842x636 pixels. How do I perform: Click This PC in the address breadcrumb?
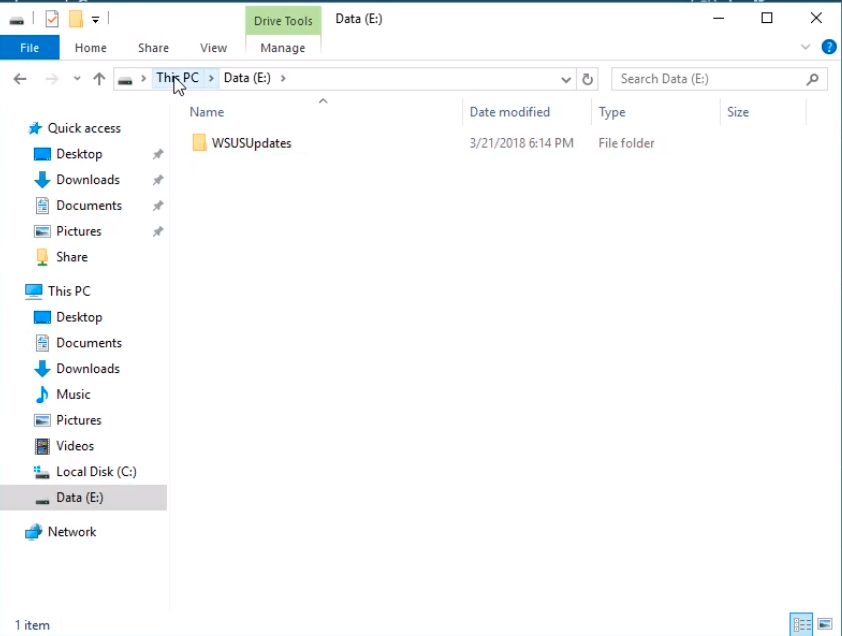(x=178, y=78)
